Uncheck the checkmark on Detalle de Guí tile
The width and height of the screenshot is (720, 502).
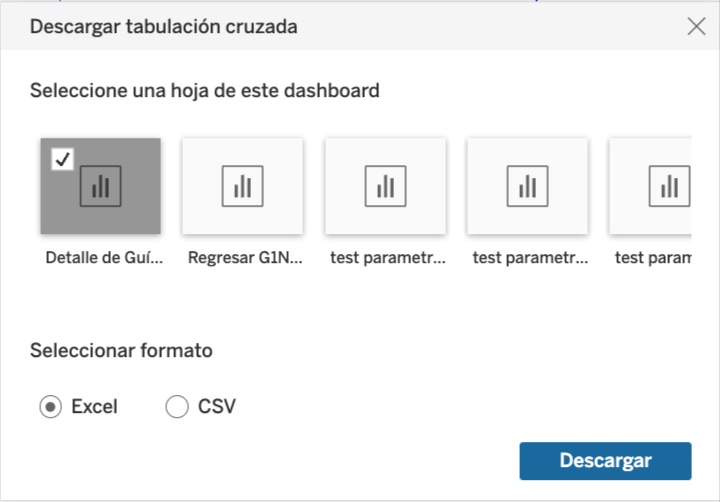(62, 159)
